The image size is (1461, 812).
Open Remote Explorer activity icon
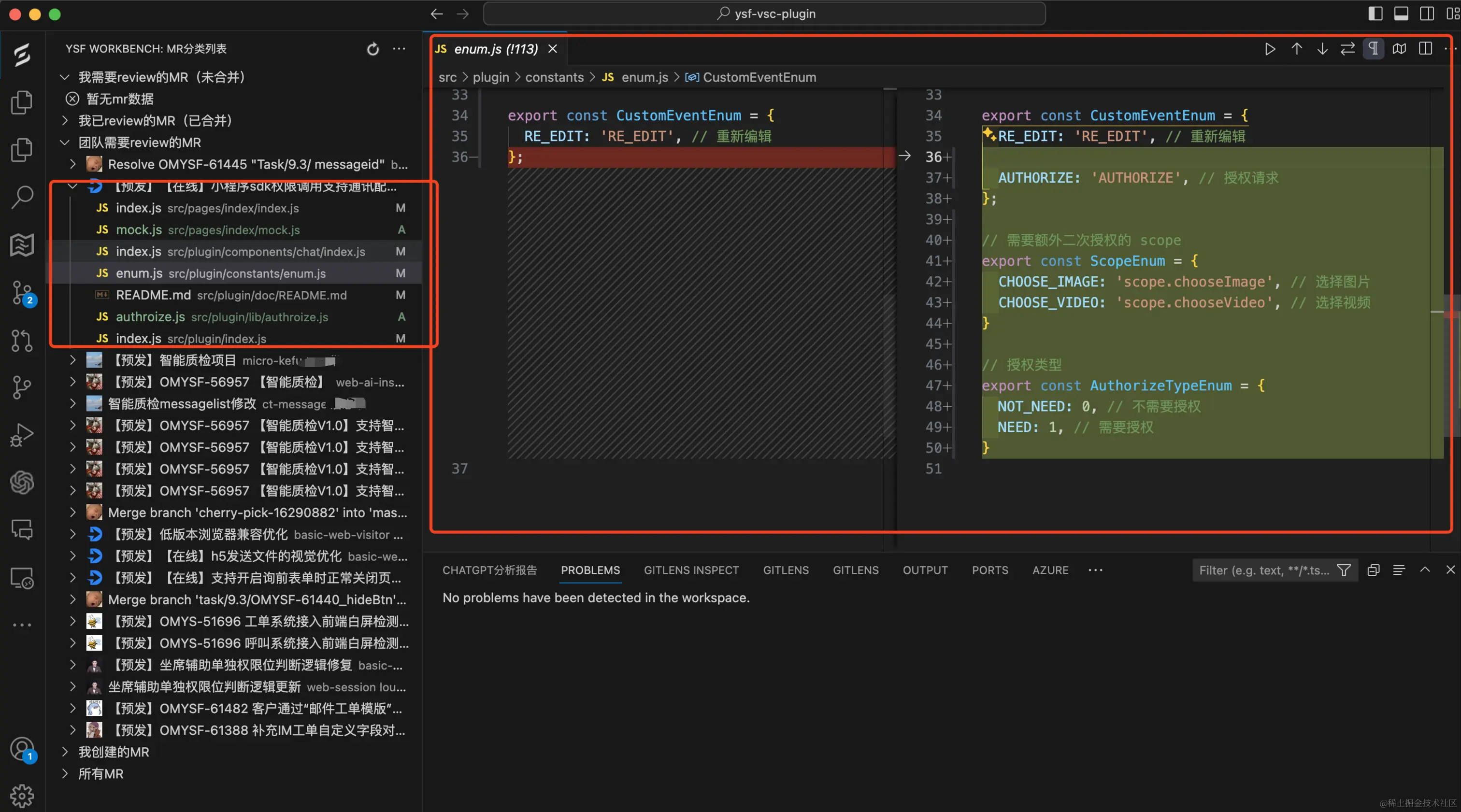(22, 578)
